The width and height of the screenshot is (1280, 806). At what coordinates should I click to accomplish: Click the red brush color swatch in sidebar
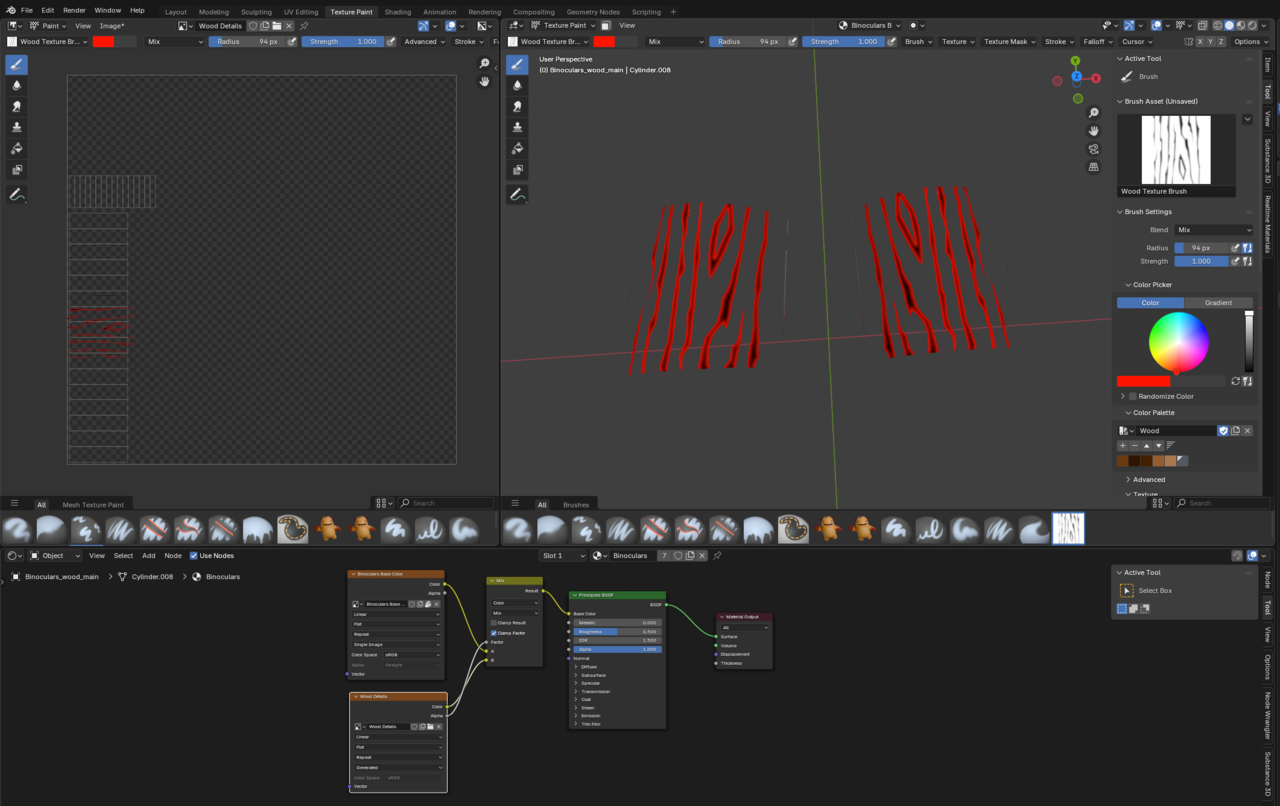[1143, 381]
